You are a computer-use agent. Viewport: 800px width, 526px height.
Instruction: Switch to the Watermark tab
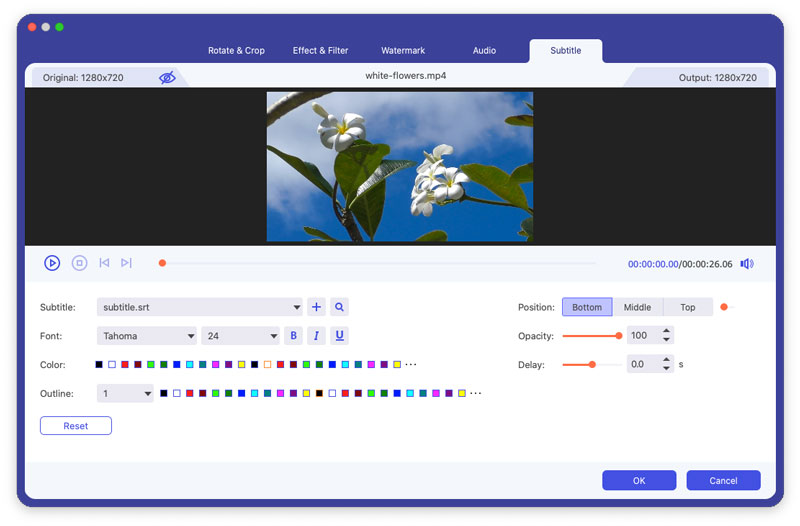pos(403,50)
